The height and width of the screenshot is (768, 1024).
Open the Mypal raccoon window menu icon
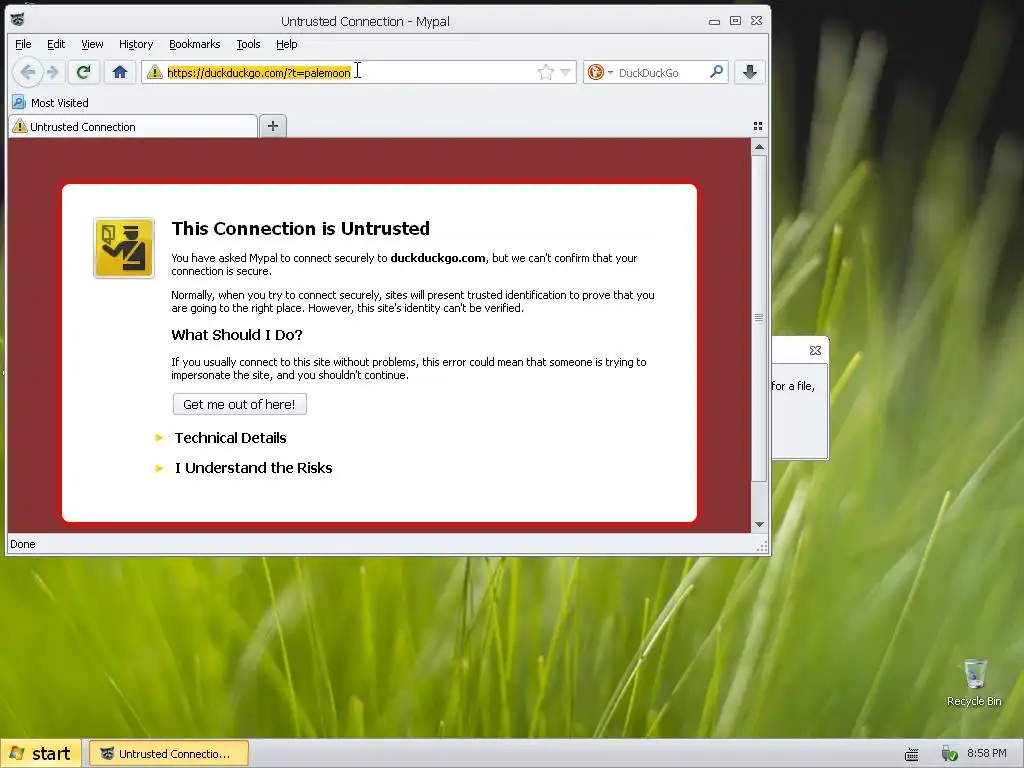coord(18,20)
